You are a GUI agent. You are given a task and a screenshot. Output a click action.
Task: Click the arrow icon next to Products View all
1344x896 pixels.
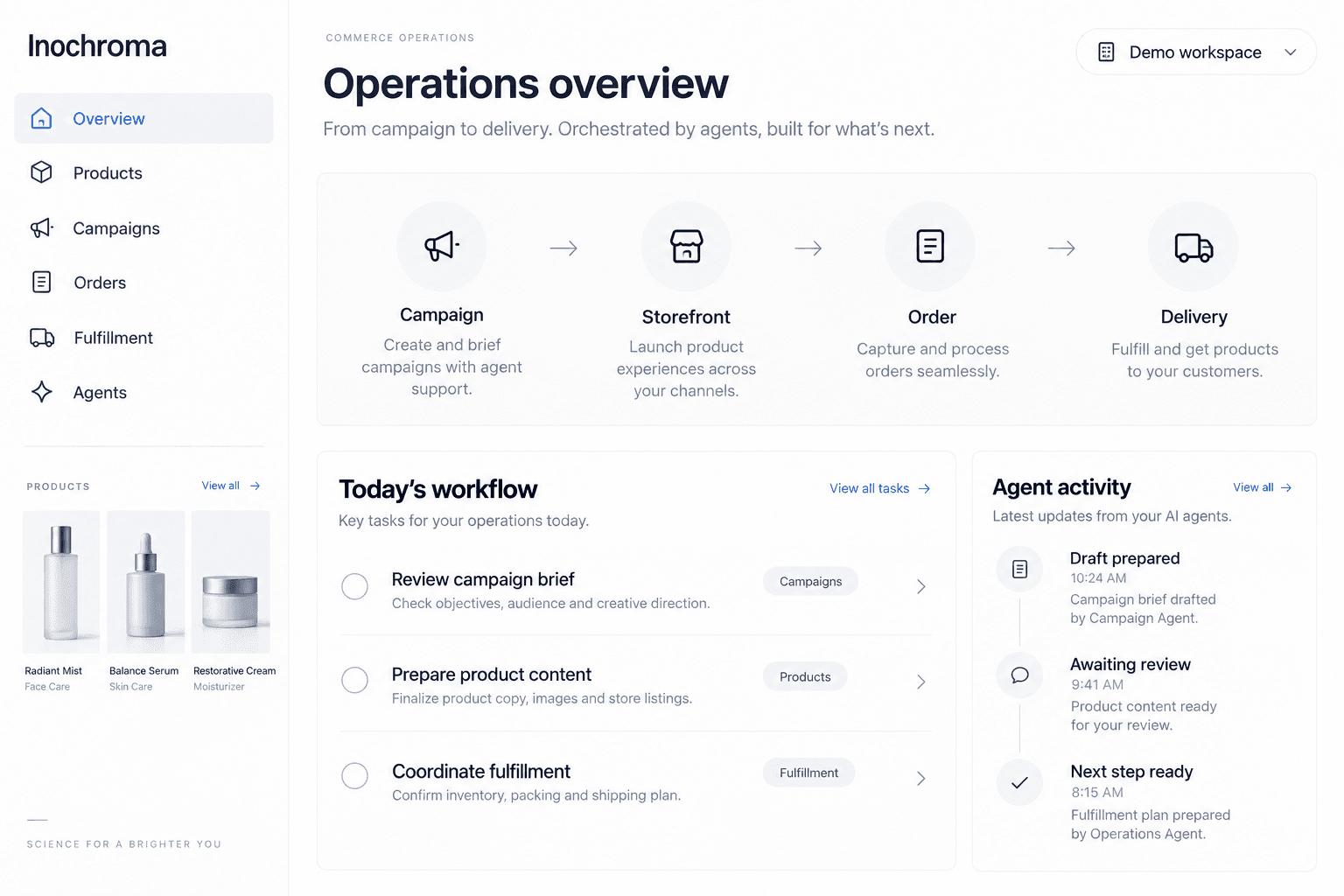(255, 486)
